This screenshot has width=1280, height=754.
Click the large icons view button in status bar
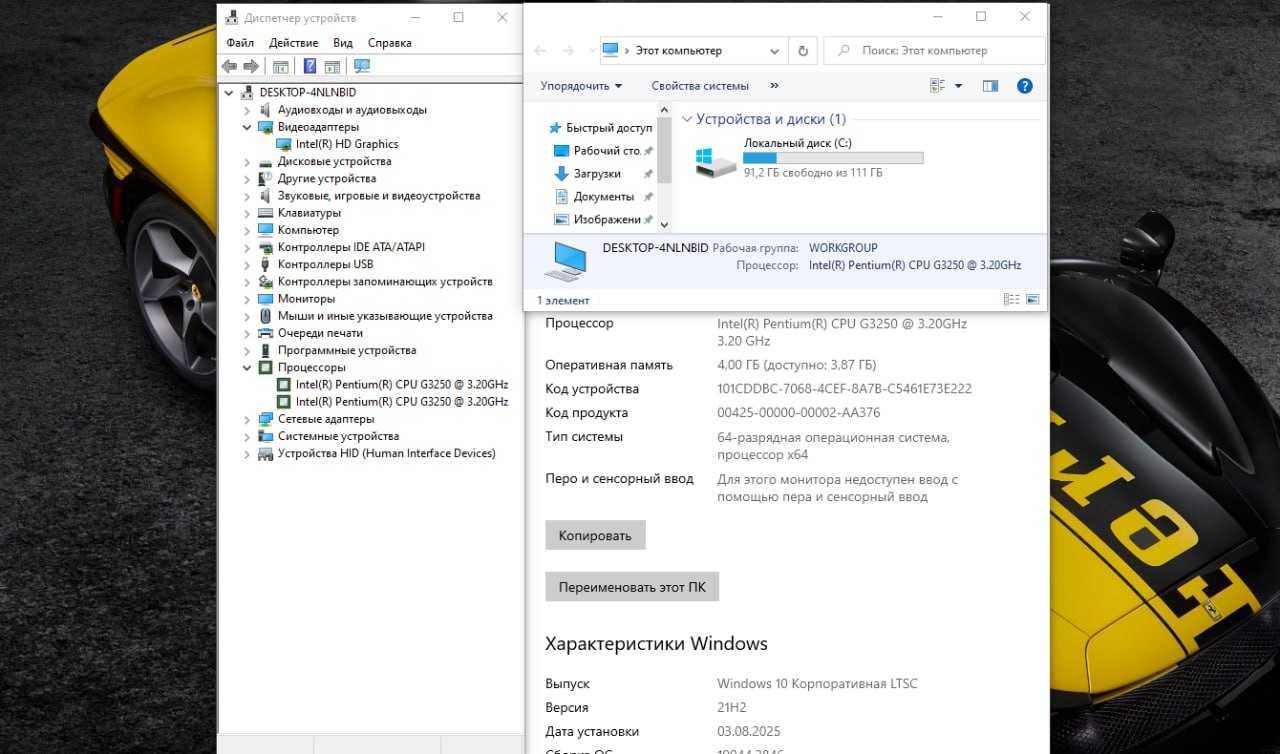click(1032, 299)
